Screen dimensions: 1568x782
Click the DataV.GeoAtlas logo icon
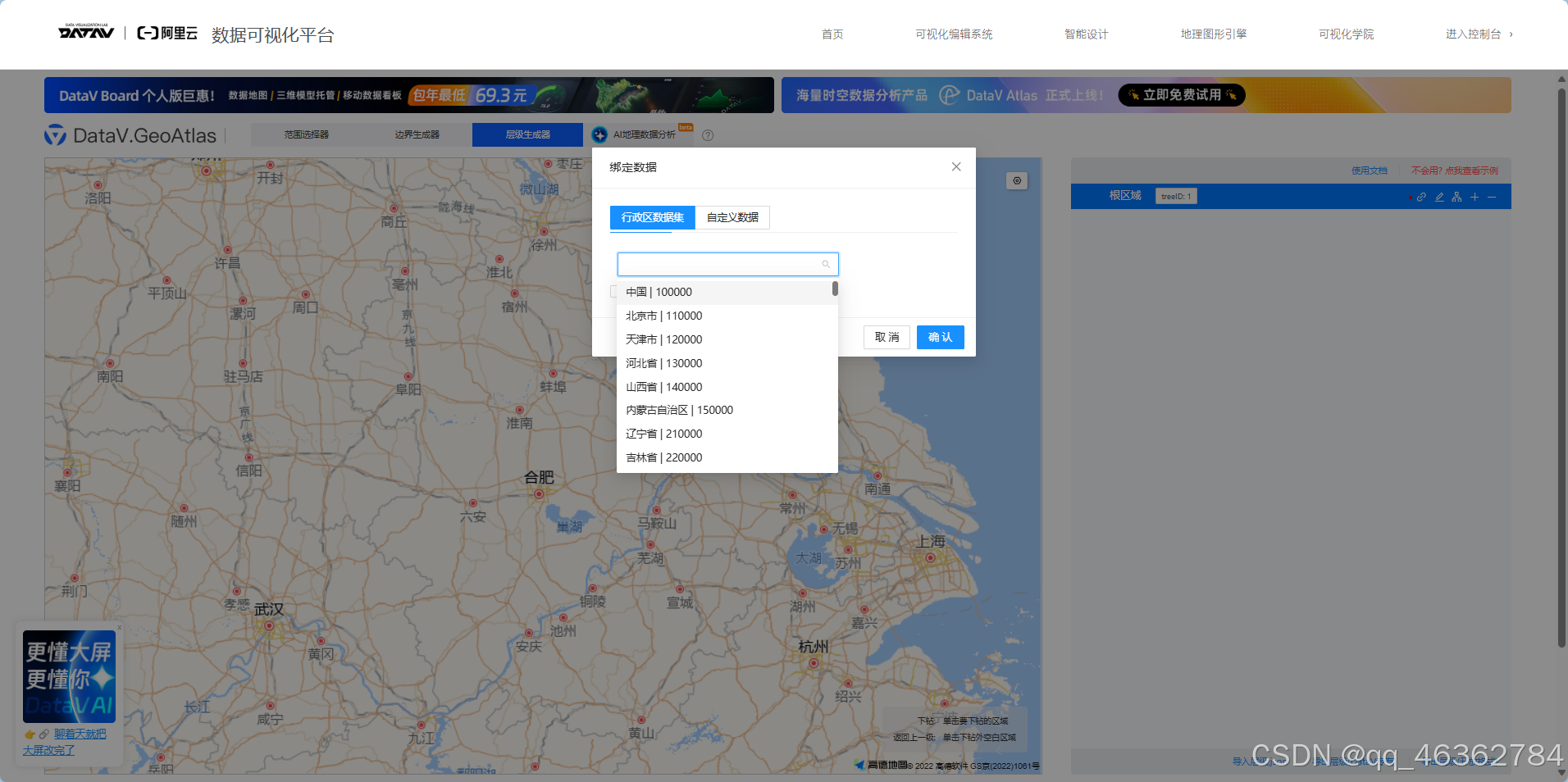pyautogui.click(x=55, y=135)
